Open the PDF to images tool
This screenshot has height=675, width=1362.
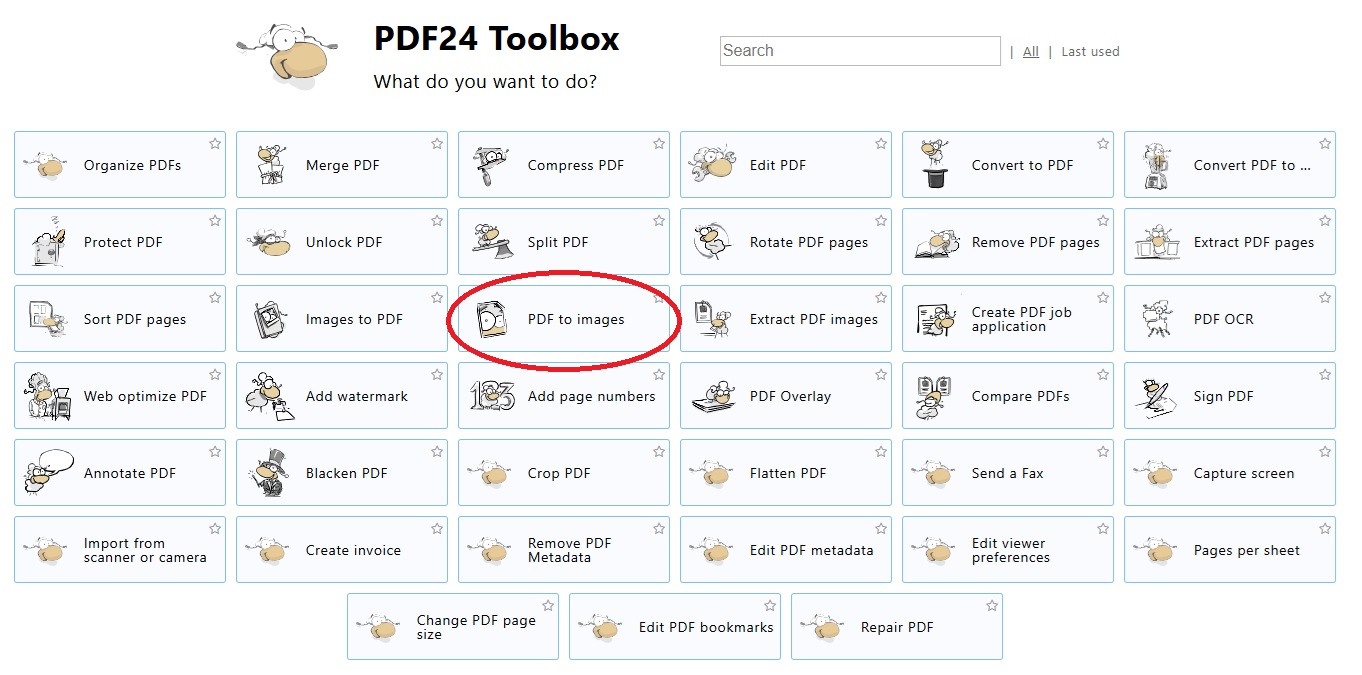[x=575, y=320]
